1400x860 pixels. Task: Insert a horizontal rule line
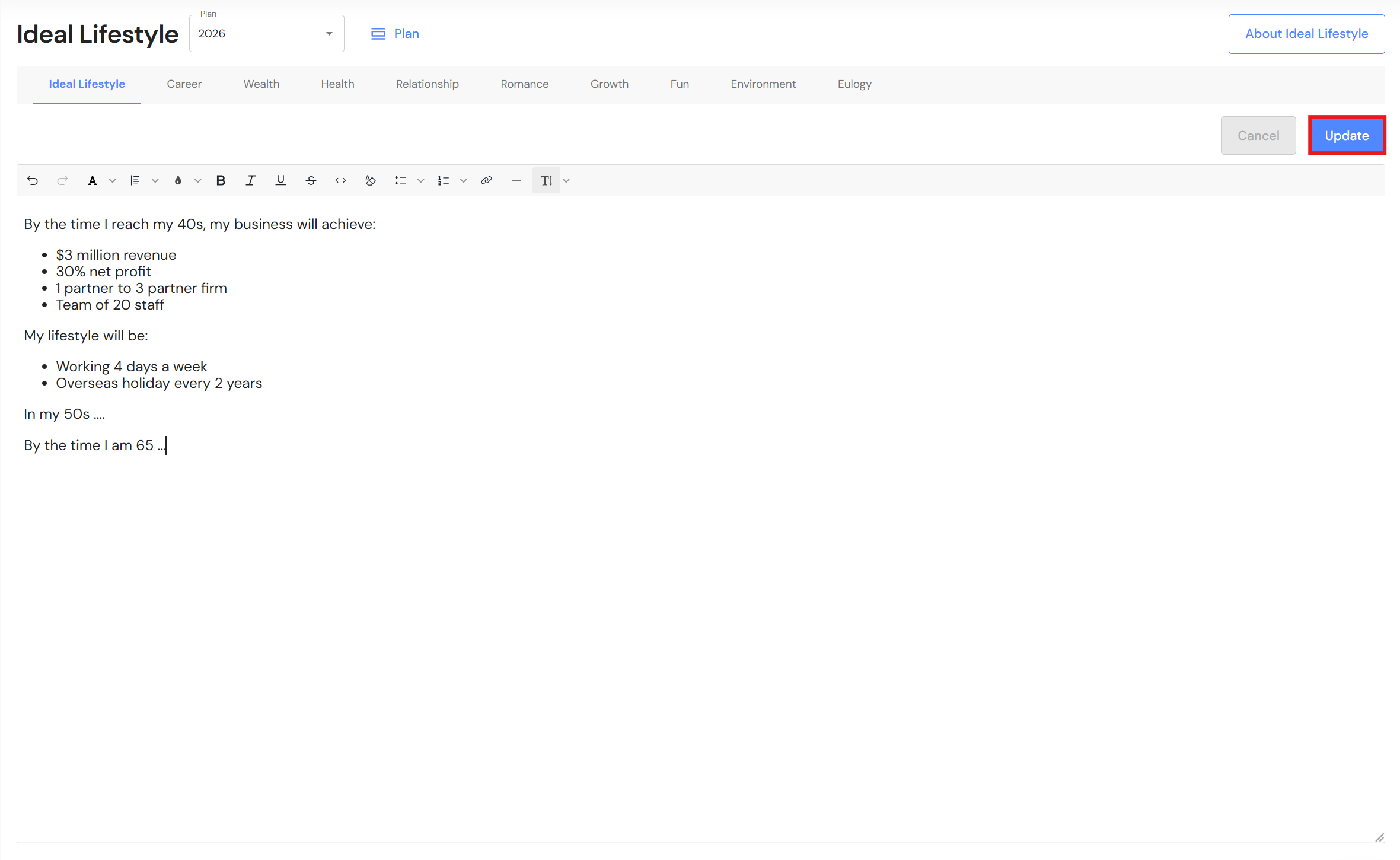[516, 181]
